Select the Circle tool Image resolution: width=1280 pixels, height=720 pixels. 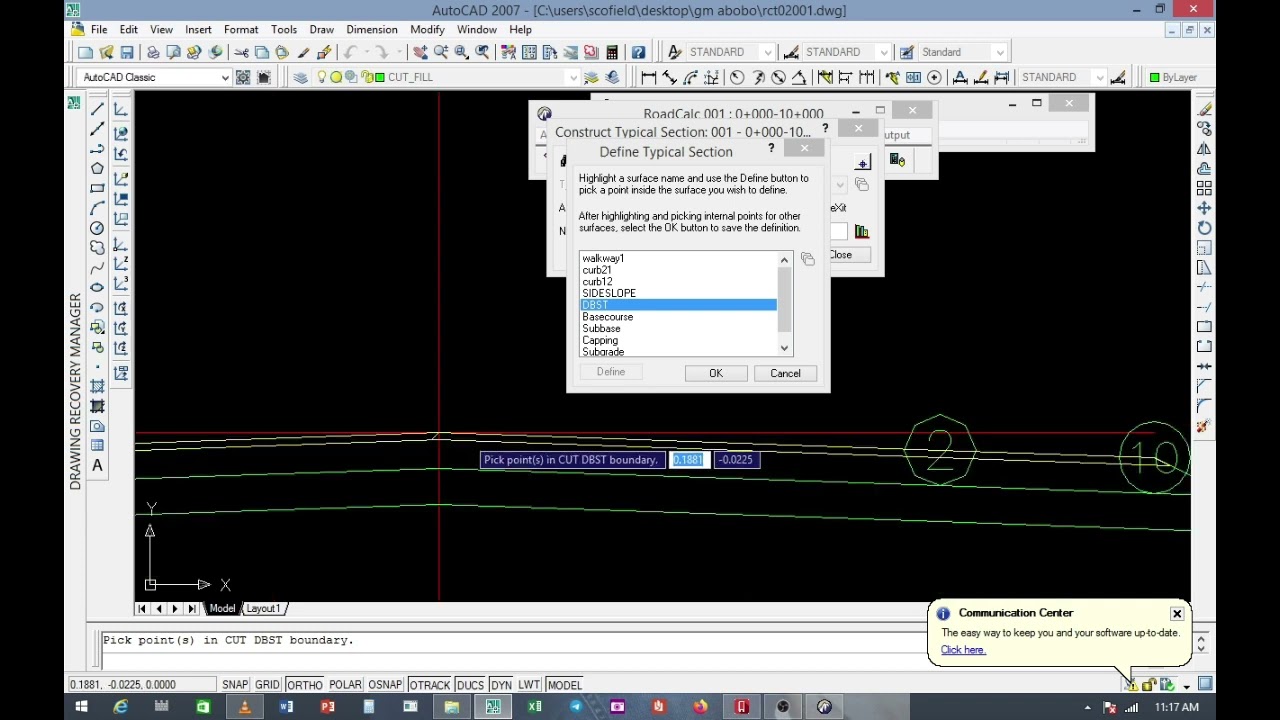click(97, 228)
